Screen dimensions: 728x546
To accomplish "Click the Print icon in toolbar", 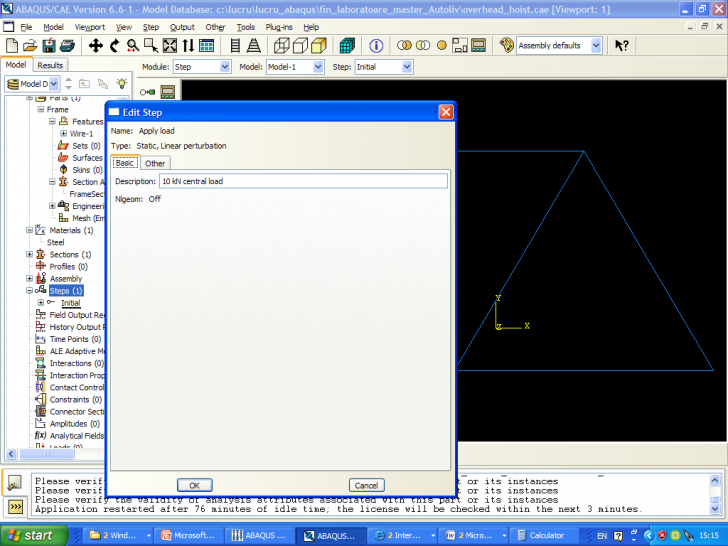I will [x=66, y=46].
